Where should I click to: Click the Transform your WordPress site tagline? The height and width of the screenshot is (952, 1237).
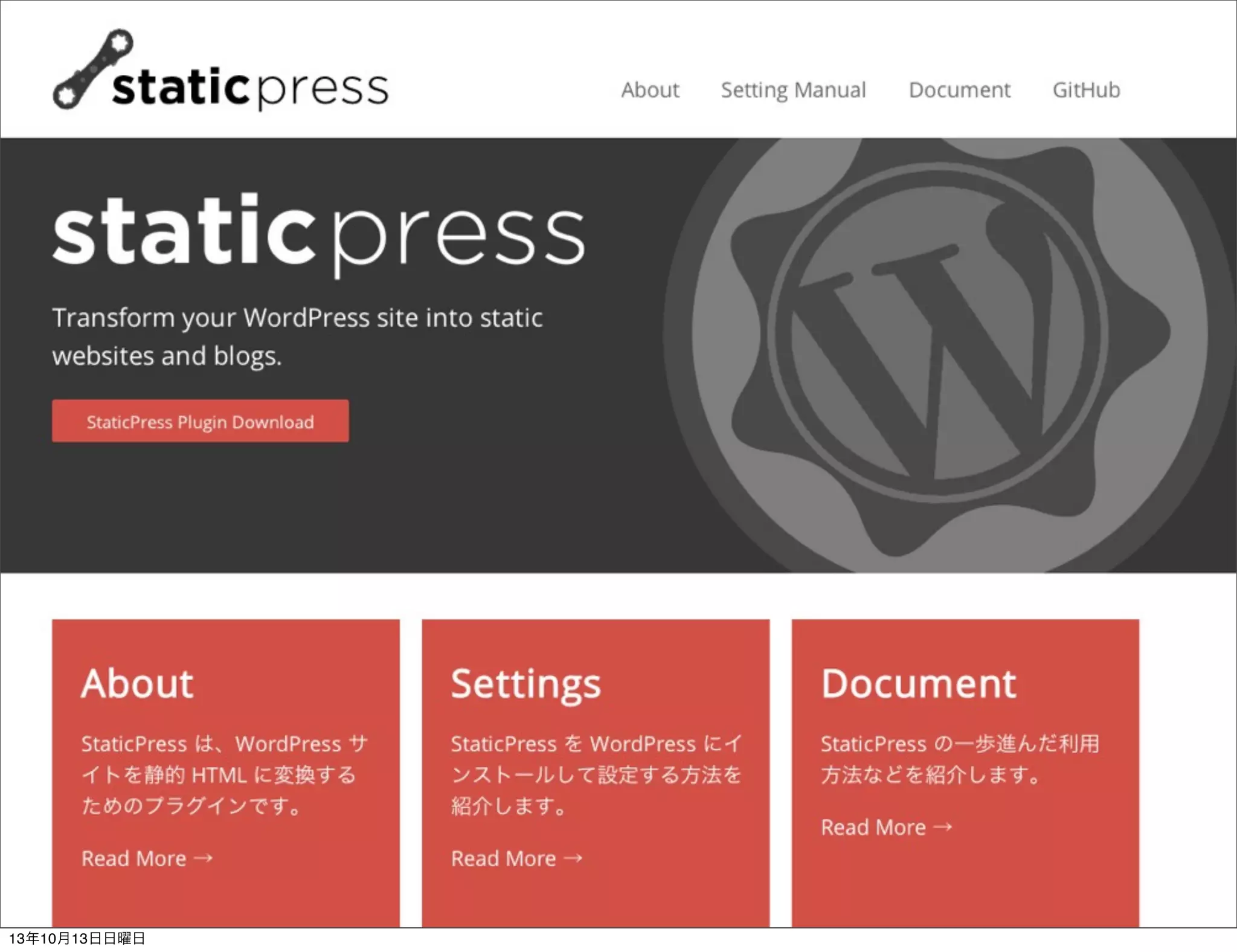(x=297, y=336)
